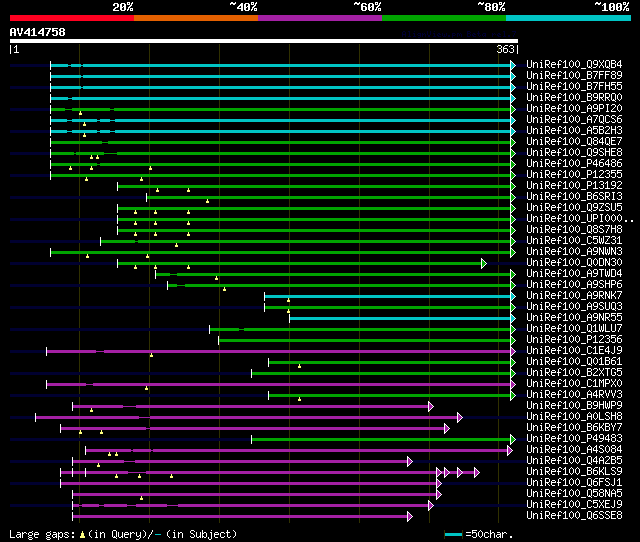640x542 pixels.
Task: Click the UniRef100_B9RRQ0 label
Action: [574, 98]
